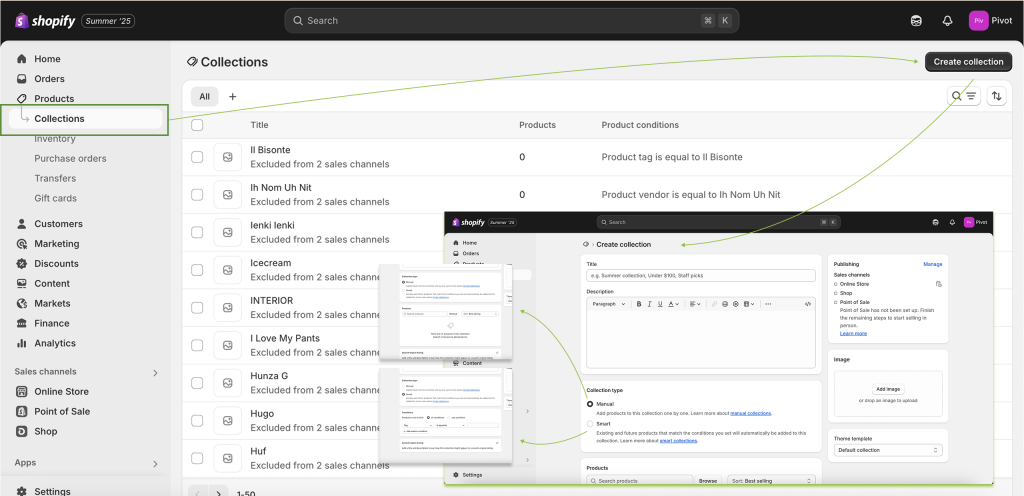Image resolution: width=1024 pixels, height=496 pixels.
Task: Select the Hunza G row checkbox
Action: coord(197,383)
